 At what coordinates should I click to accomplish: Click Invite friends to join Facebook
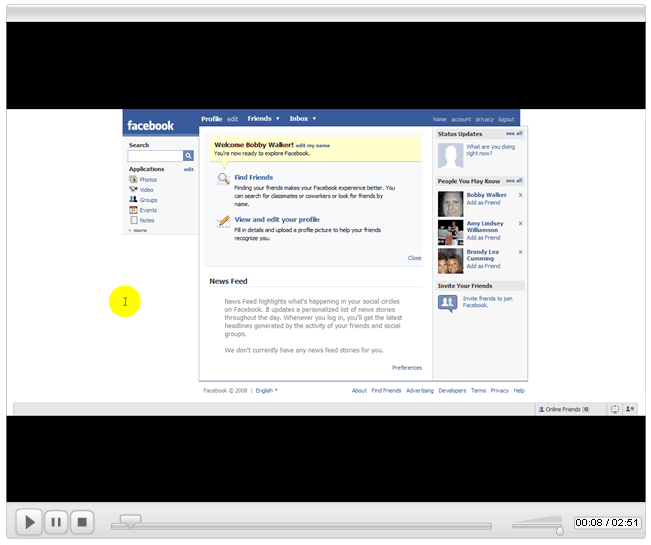pyautogui.click(x=487, y=302)
